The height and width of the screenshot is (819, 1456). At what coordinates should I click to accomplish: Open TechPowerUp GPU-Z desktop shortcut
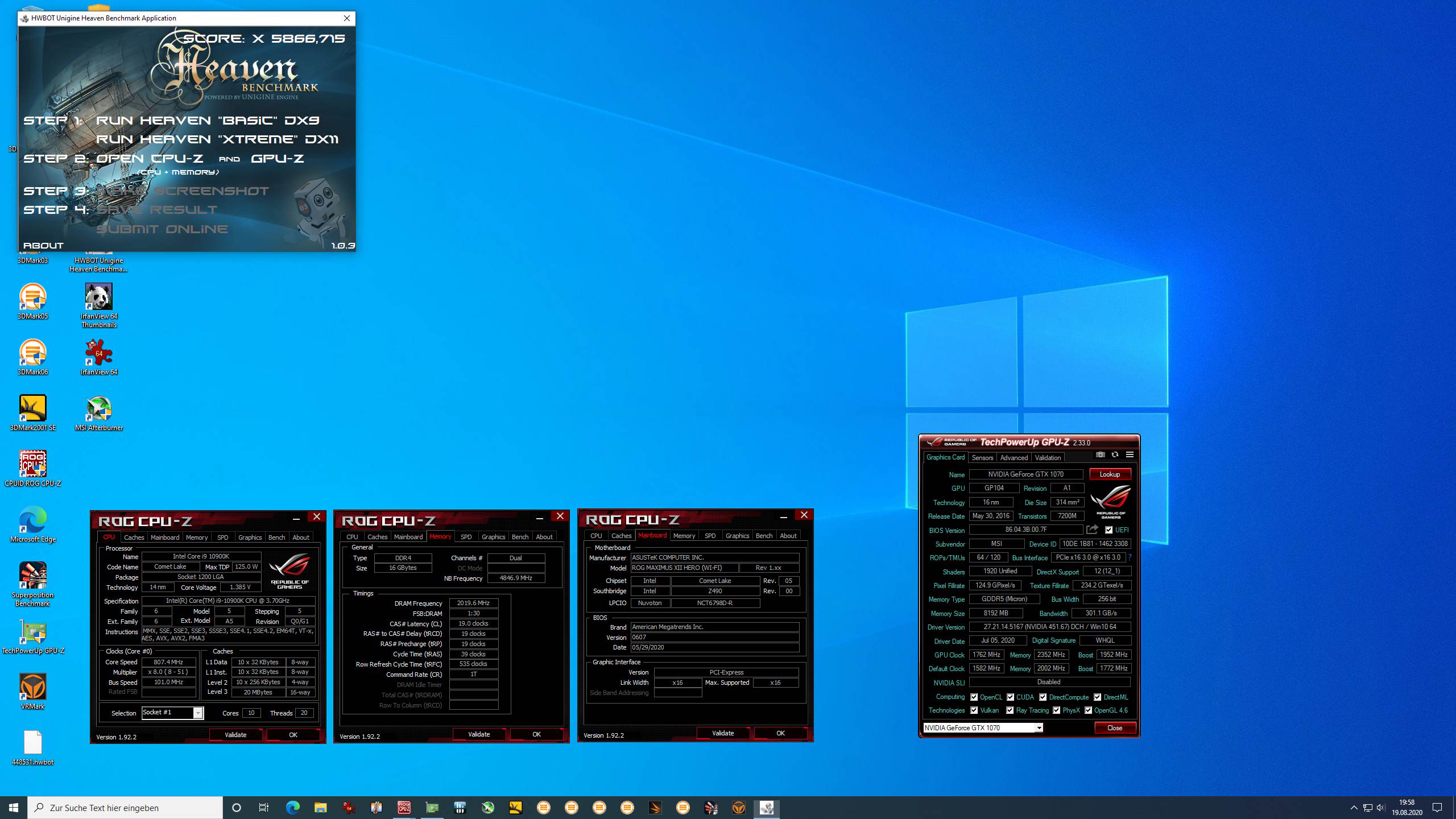[32, 636]
